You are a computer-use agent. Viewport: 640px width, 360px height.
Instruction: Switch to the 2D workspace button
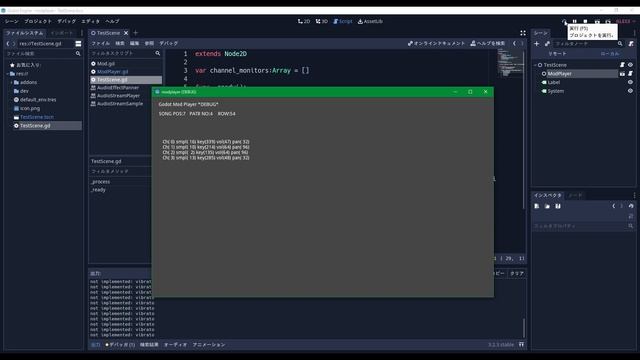(x=304, y=21)
